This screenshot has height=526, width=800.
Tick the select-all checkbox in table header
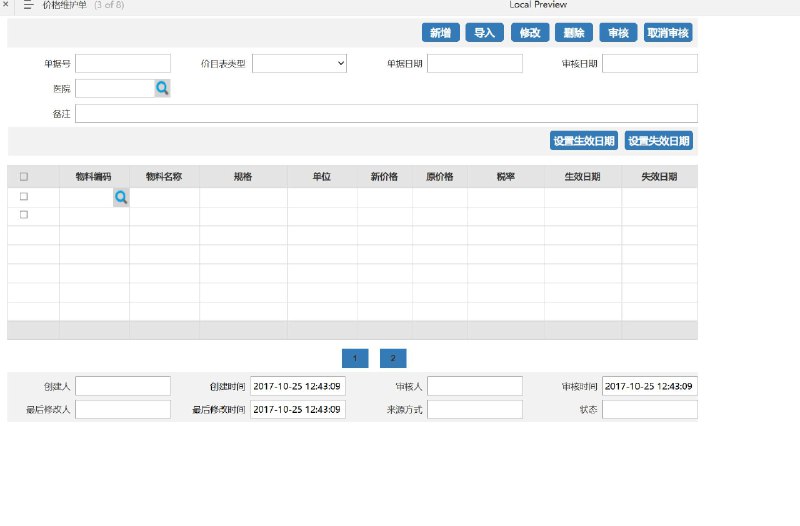click(23, 177)
